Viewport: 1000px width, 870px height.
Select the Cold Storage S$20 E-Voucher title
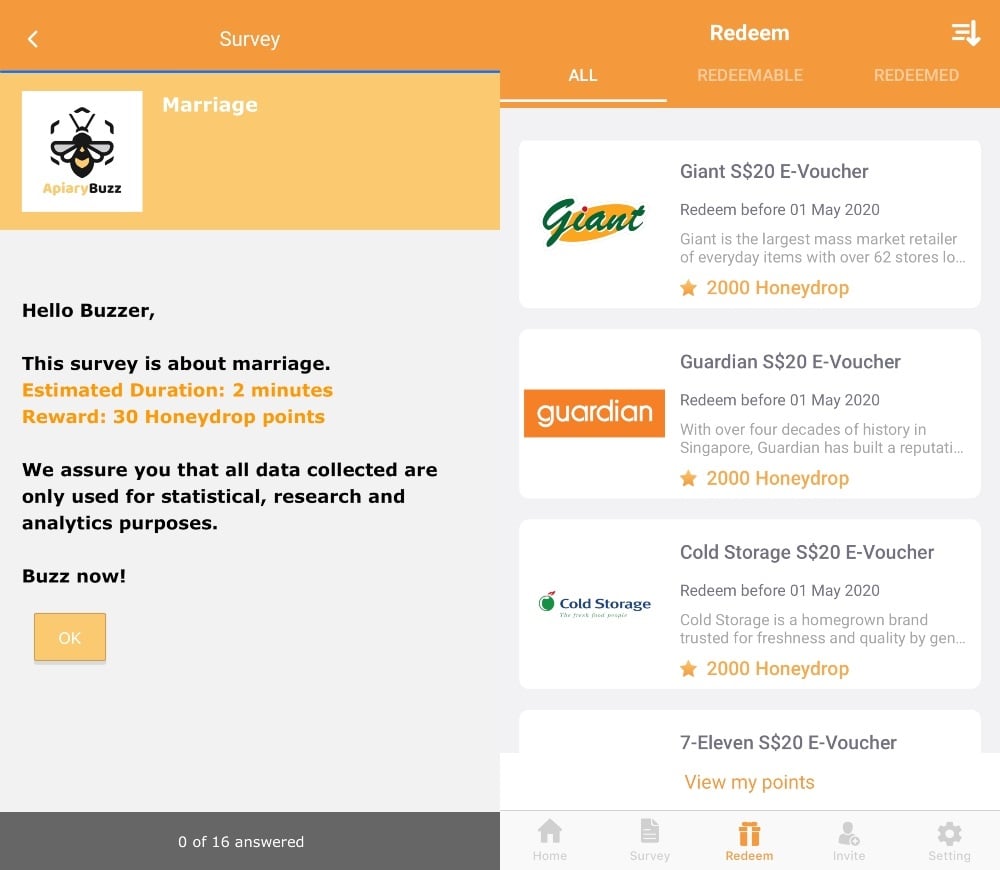pyautogui.click(x=806, y=552)
